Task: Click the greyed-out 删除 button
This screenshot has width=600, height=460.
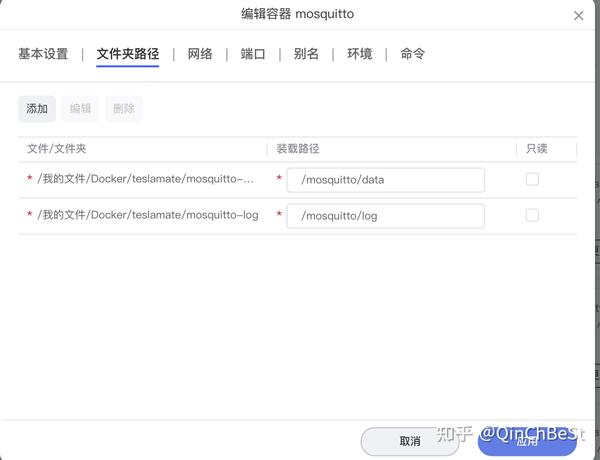Action: pos(124,109)
